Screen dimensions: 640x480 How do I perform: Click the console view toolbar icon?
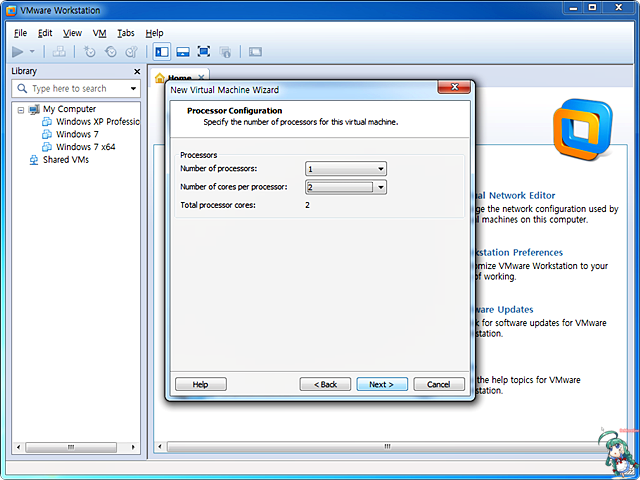(x=255, y=52)
